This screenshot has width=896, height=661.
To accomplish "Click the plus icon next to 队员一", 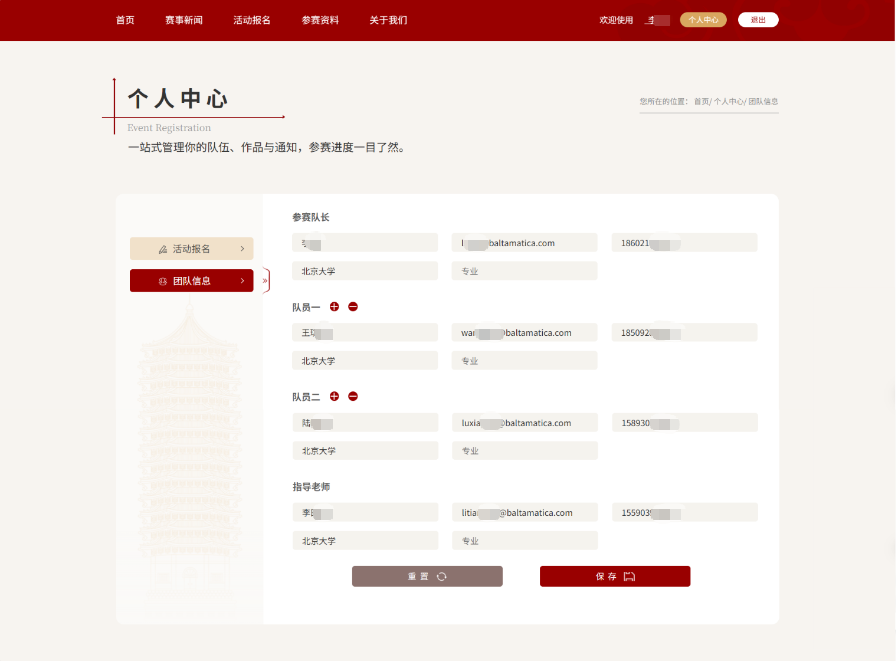I will point(334,307).
